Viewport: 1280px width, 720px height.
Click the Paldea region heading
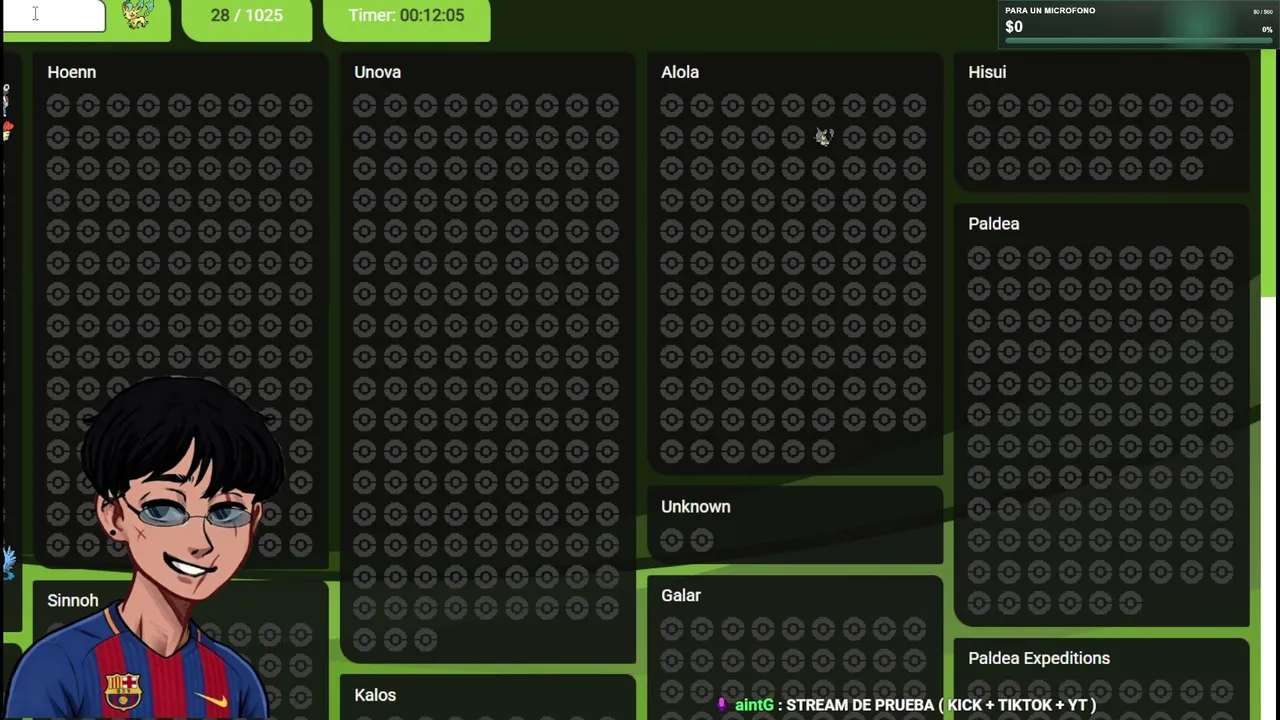[x=994, y=224]
